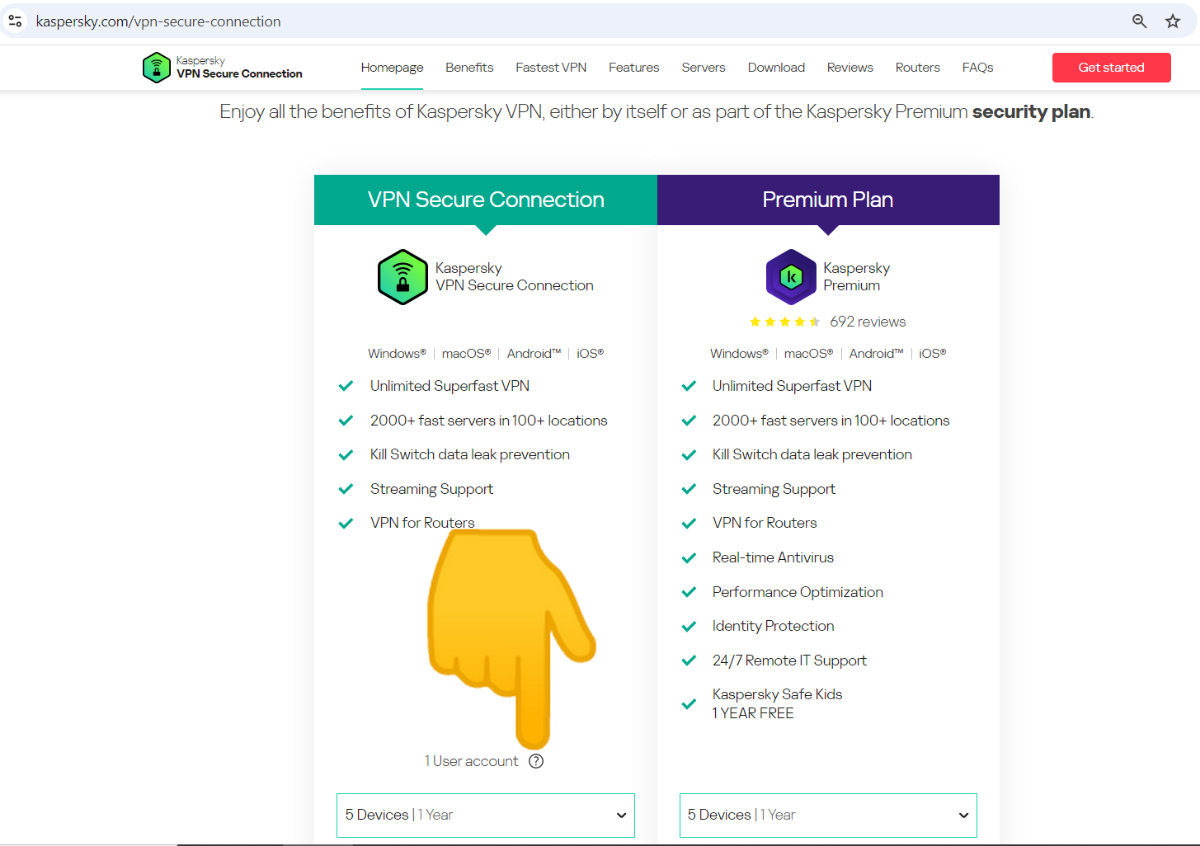
Task: Open the Fastest VPN nav item
Action: pyautogui.click(x=551, y=68)
